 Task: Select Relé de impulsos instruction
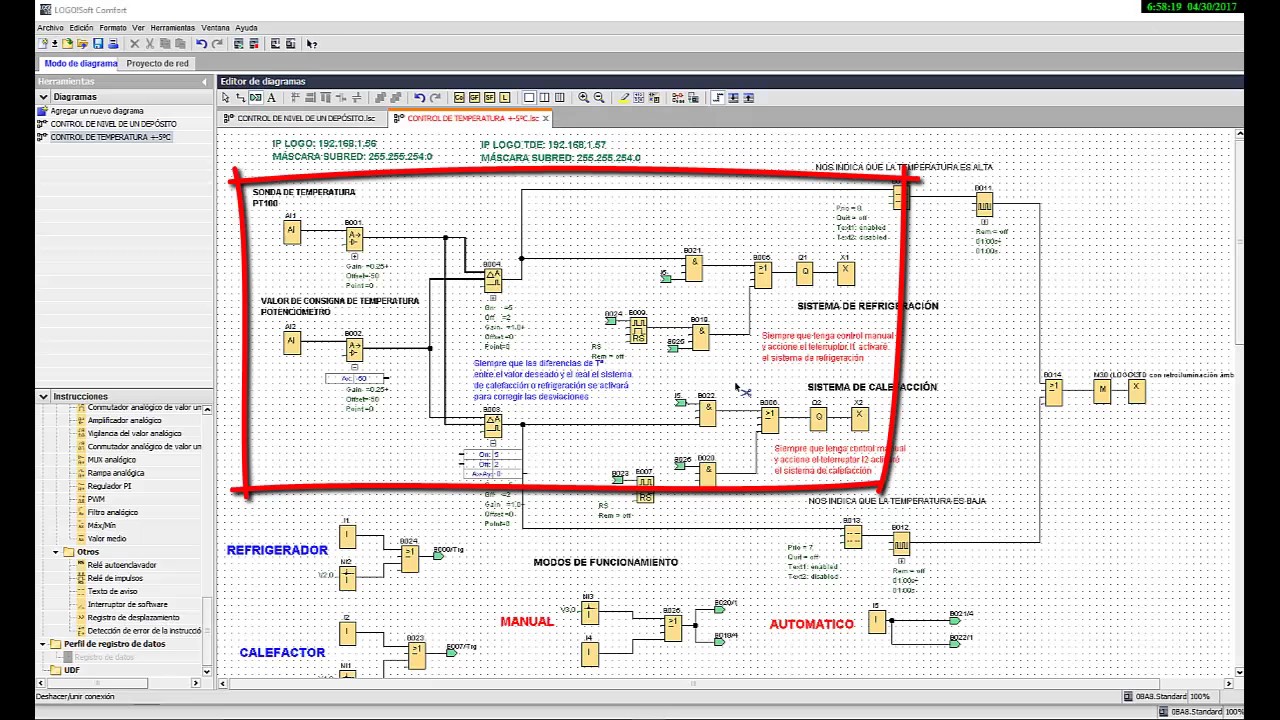(114, 578)
